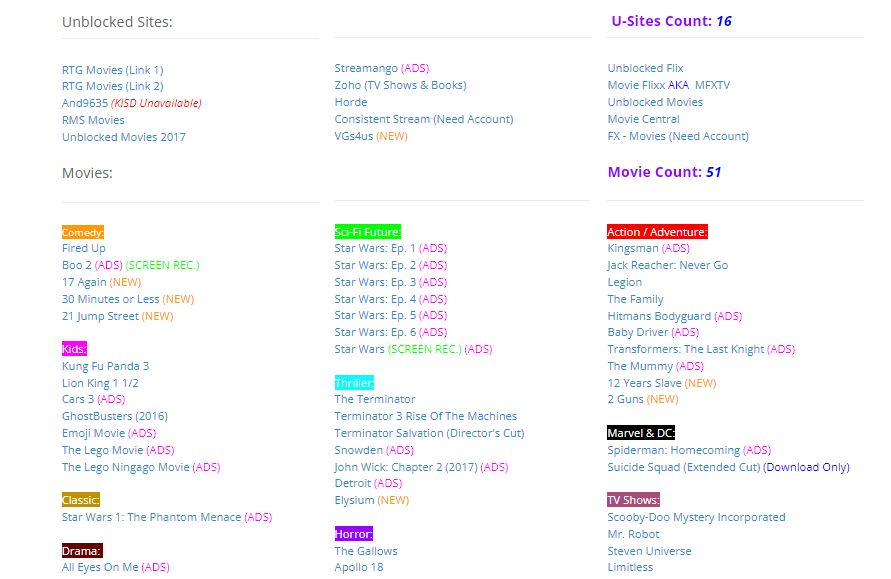
Task: Open the Cars 3 movie link
Action: pyautogui.click(x=78, y=399)
